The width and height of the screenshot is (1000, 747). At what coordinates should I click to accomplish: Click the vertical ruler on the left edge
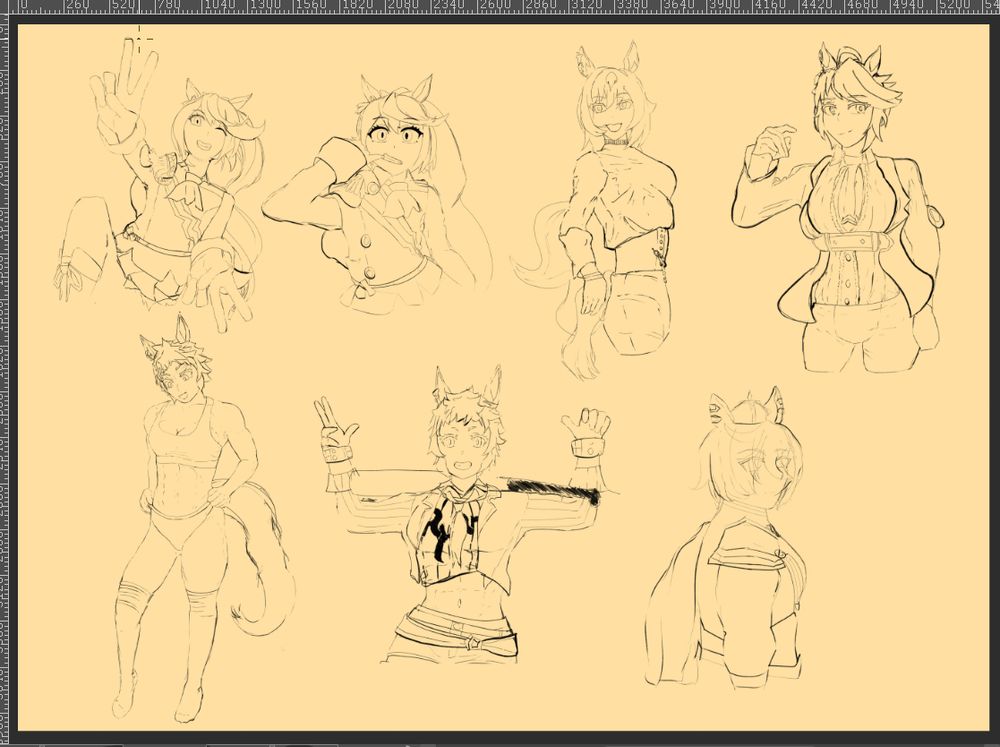pyautogui.click(x=4, y=380)
